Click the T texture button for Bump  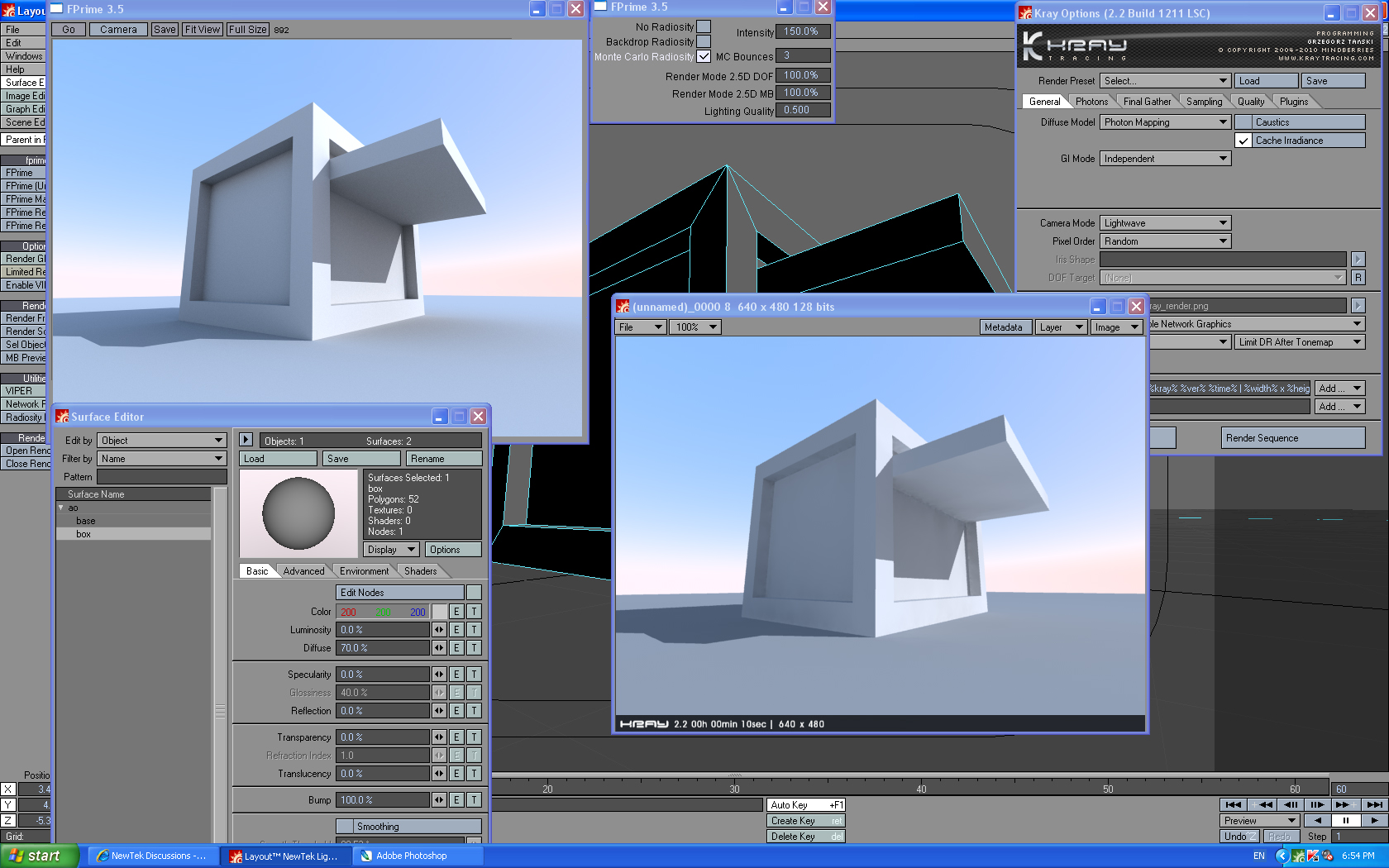point(474,800)
